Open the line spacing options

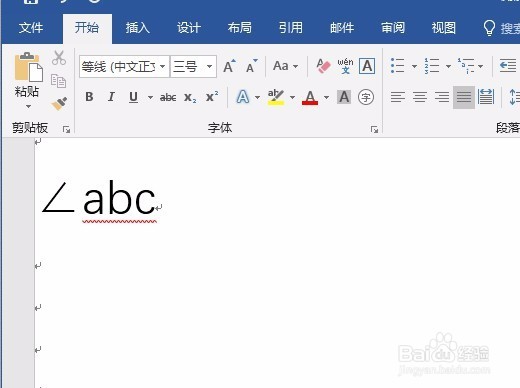[514, 97]
